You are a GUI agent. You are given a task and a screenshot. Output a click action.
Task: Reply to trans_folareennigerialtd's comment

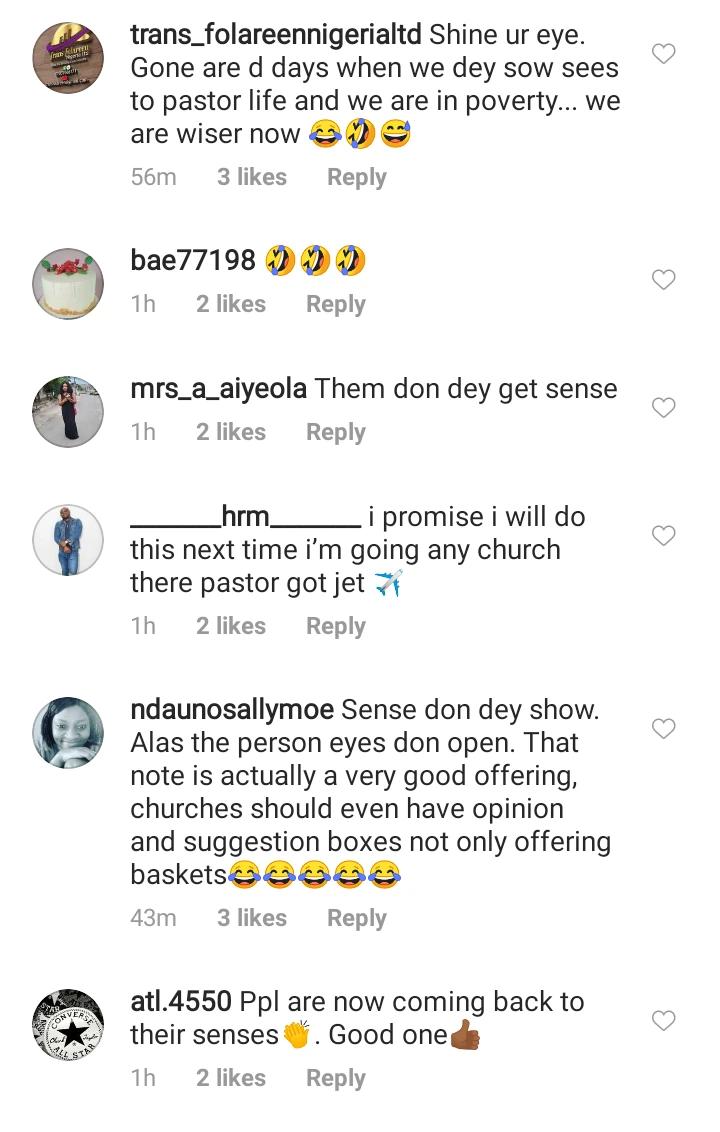[x=356, y=177]
